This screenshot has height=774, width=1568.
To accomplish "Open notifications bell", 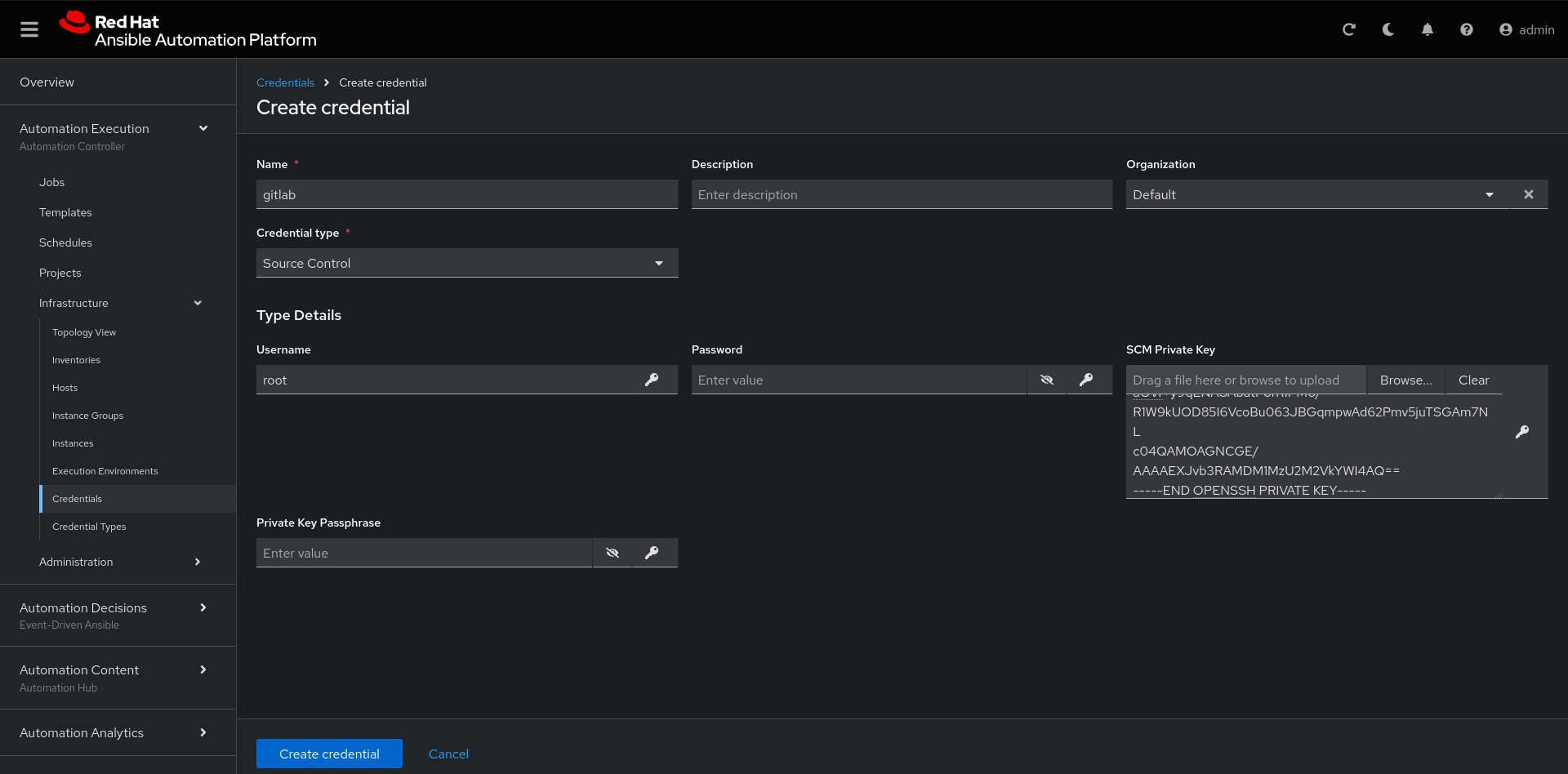I will (1428, 29).
